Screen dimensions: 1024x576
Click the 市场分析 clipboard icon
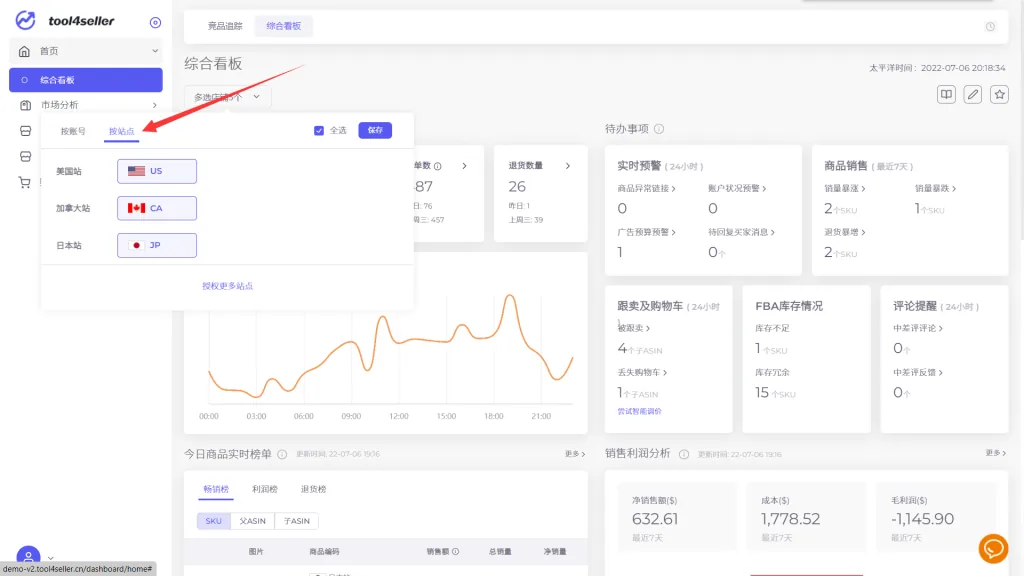[x=25, y=105]
